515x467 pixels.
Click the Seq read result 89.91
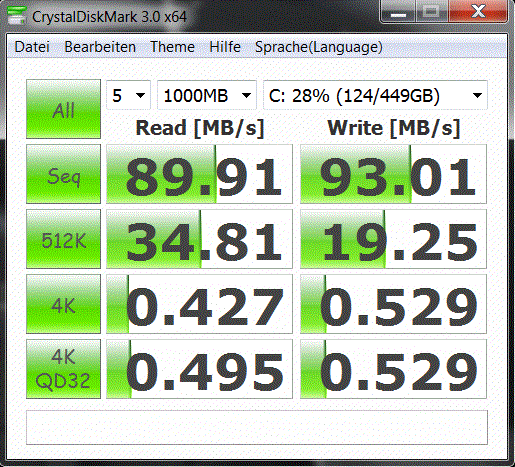[x=199, y=174]
